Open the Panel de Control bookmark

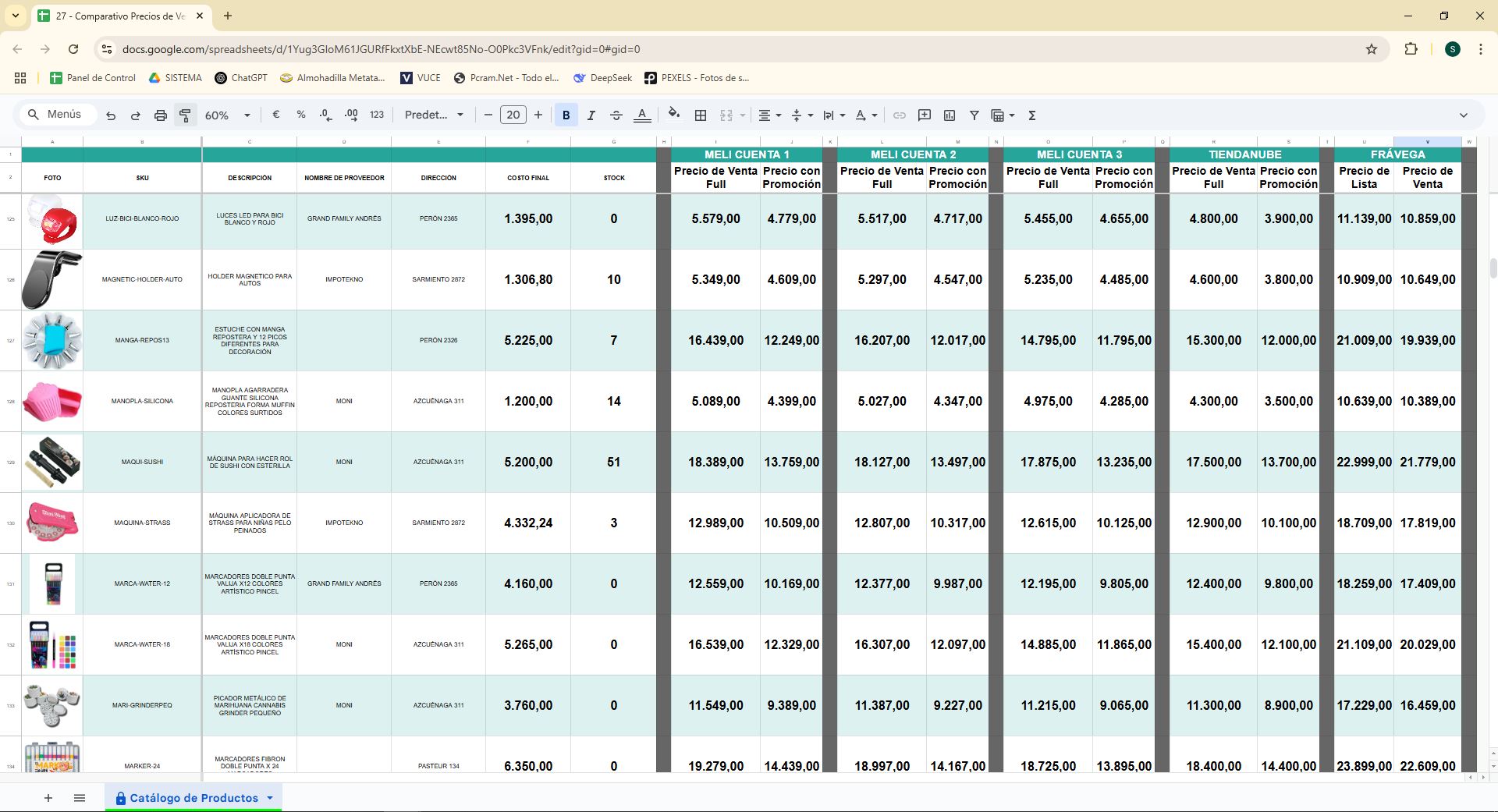[x=93, y=78]
